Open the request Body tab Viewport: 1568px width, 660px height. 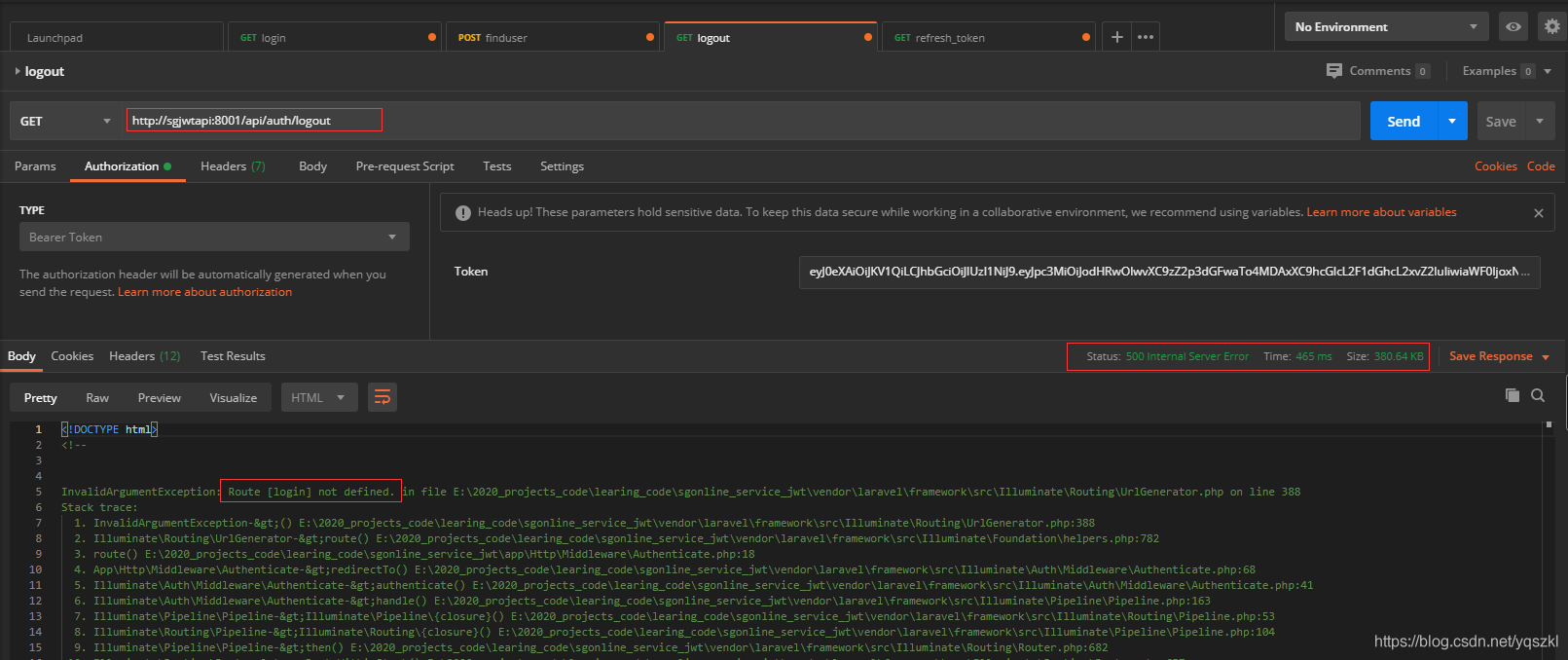312,166
